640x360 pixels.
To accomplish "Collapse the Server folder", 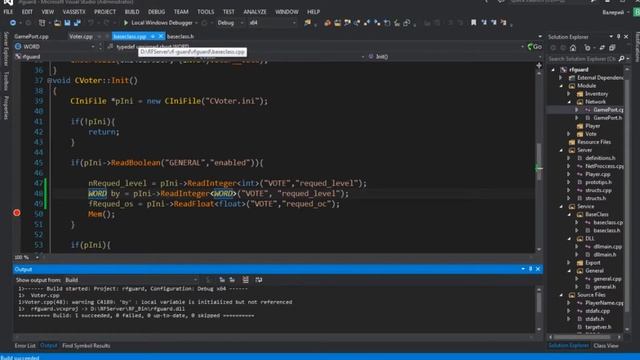I will click(561, 150).
